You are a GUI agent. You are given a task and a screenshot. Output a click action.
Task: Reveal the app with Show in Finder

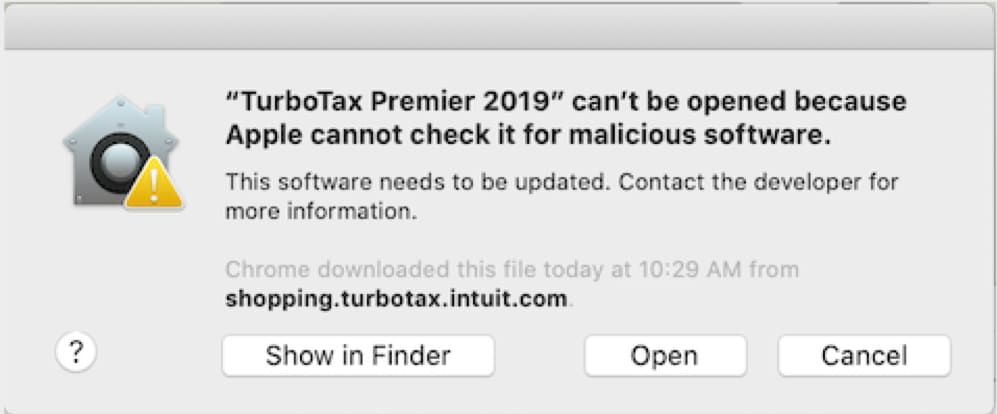[x=358, y=355]
